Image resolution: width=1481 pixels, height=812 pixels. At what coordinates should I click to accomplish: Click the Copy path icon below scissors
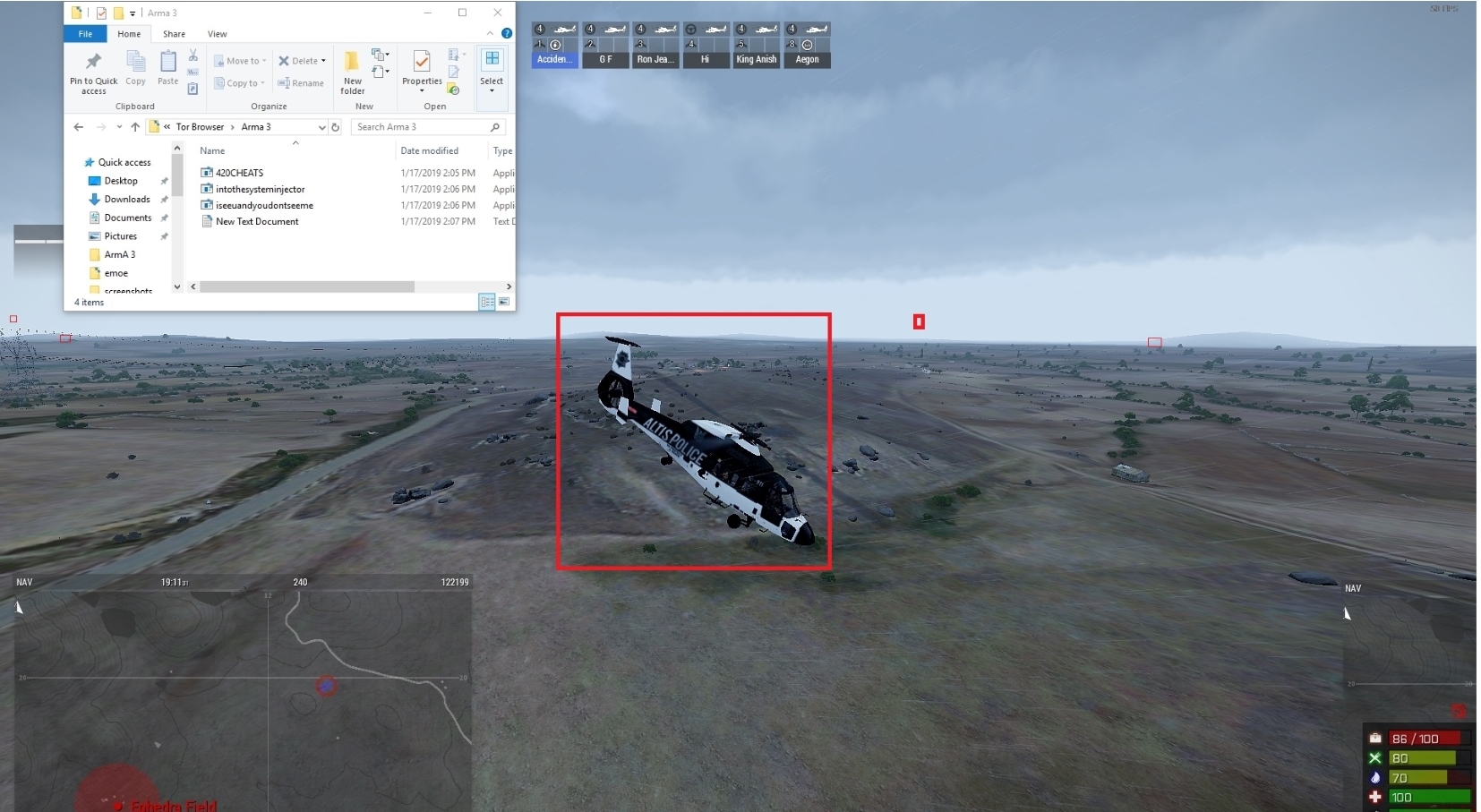pos(193,72)
